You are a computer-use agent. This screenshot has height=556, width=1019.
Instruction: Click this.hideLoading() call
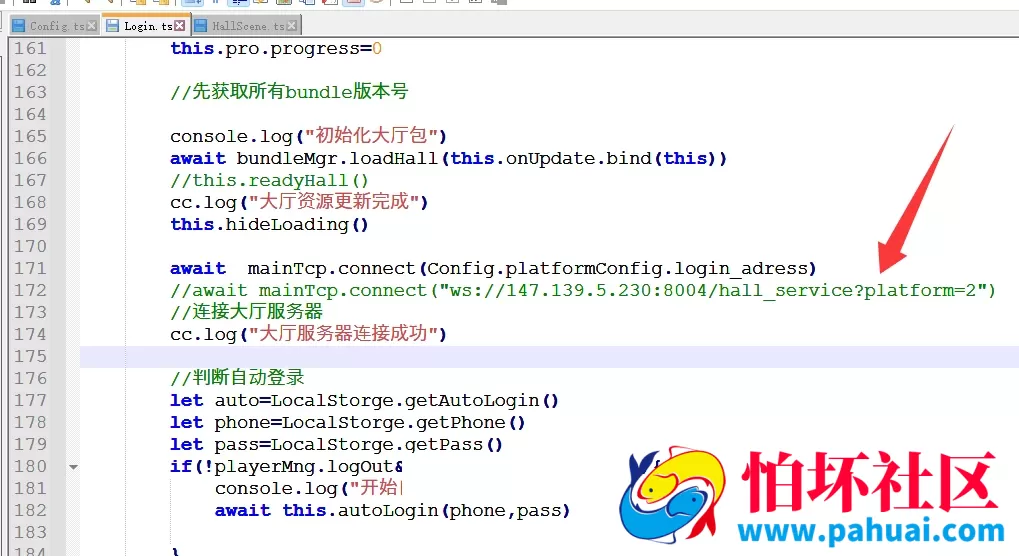point(269,225)
